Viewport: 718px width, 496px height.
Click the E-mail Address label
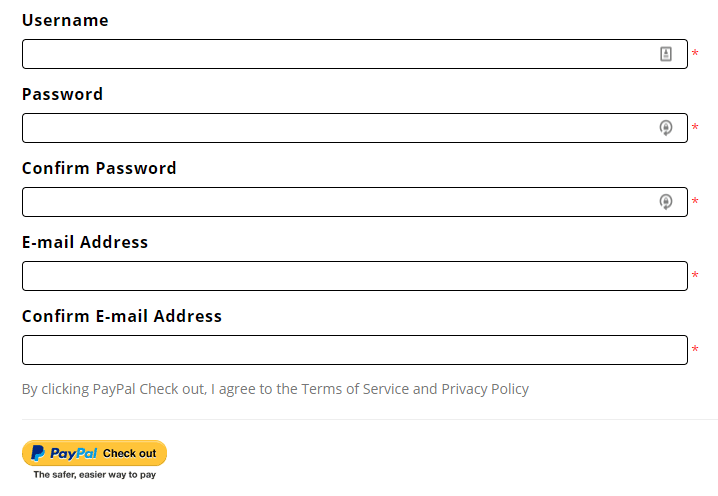tap(85, 242)
